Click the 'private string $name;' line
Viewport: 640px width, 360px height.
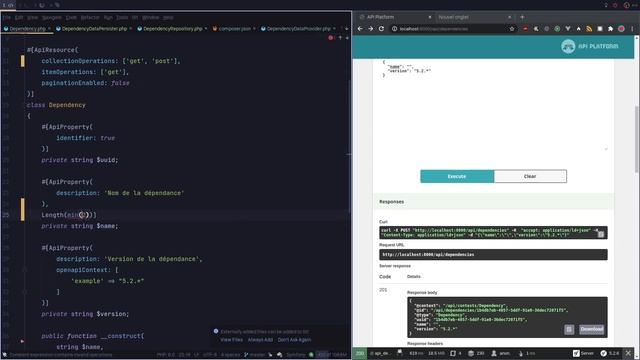point(80,226)
